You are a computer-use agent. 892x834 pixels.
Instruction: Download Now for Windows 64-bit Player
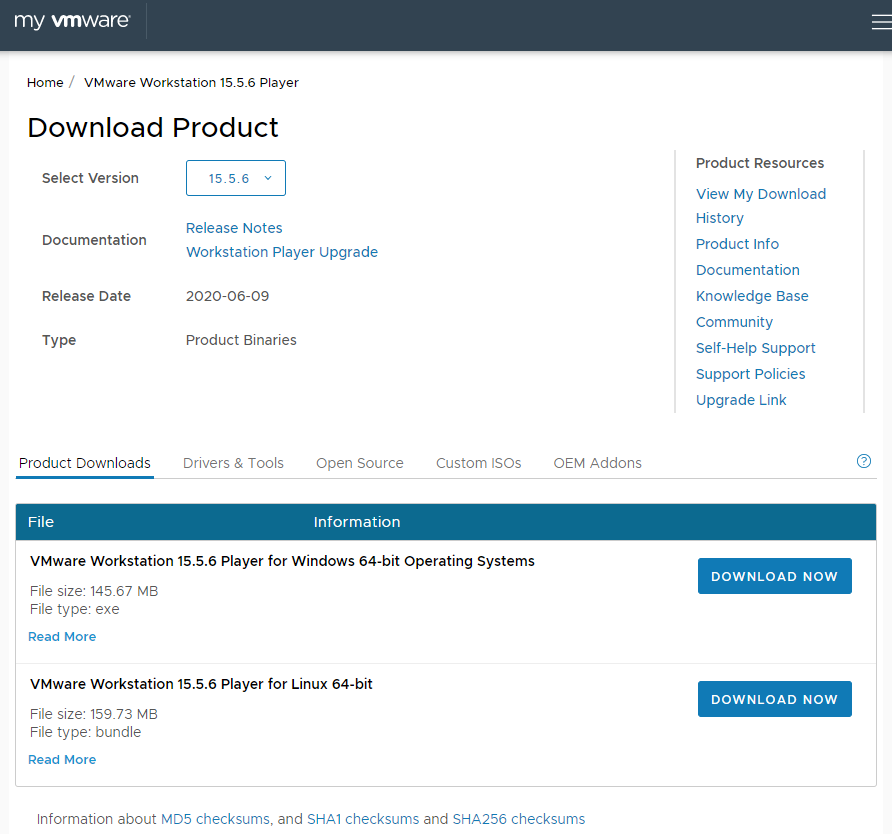click(774, 576)
